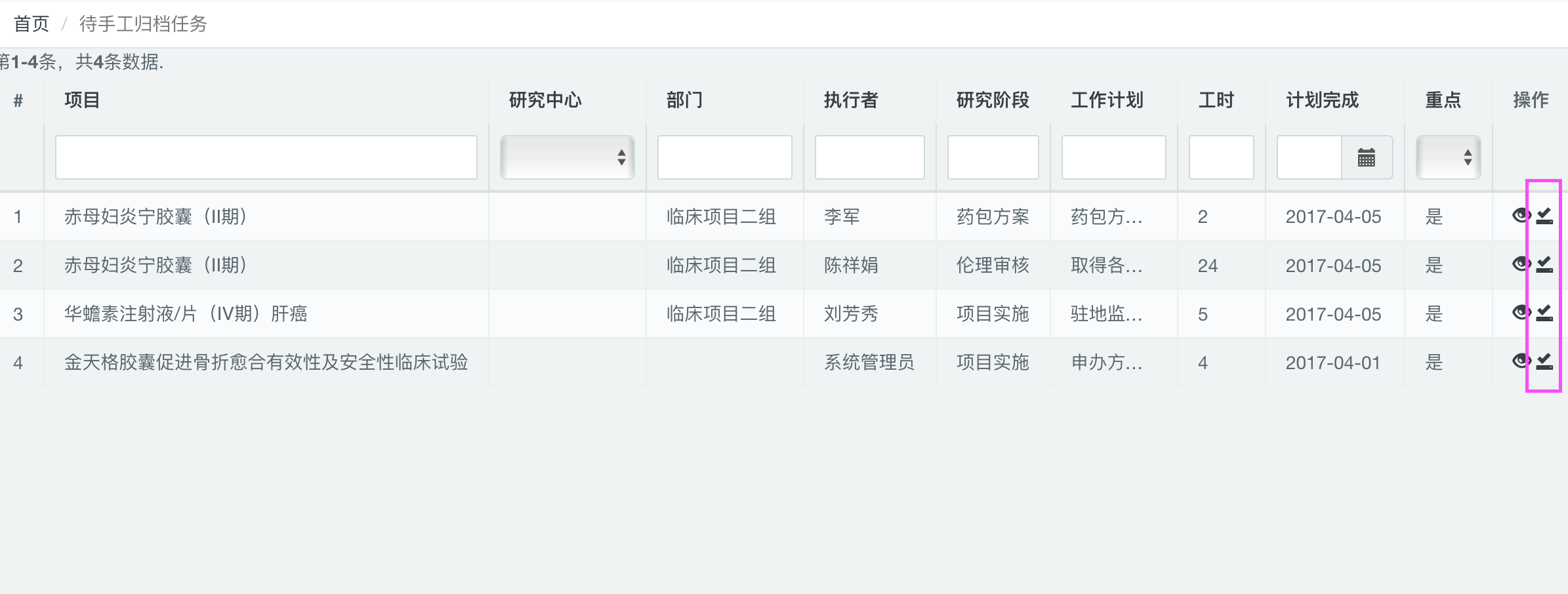Focus the 计划完成 date filter field

pos(1310,157)
